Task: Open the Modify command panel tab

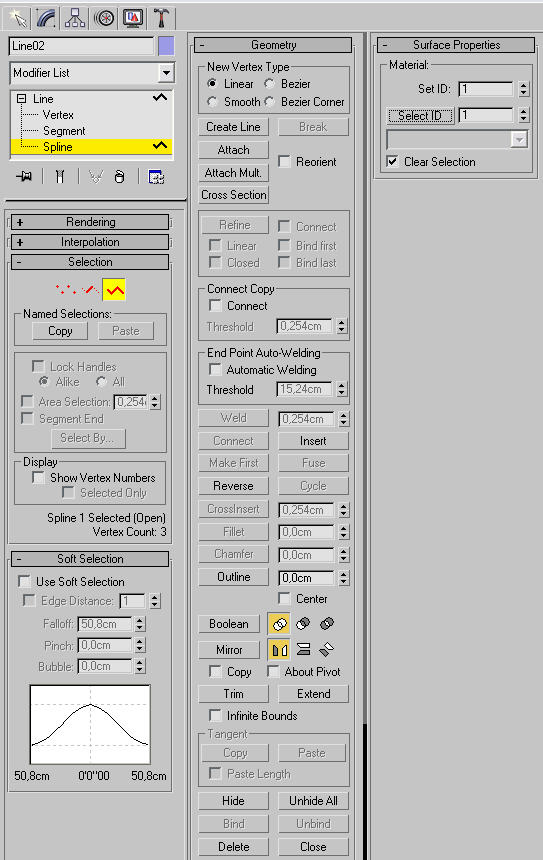Action: pyautogui.click(x=47, y=18)
